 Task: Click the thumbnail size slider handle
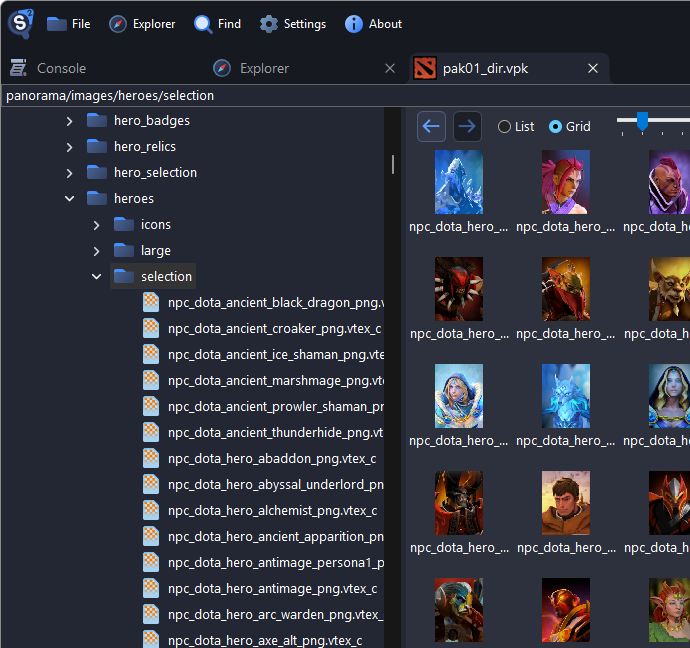pos(642,121)
